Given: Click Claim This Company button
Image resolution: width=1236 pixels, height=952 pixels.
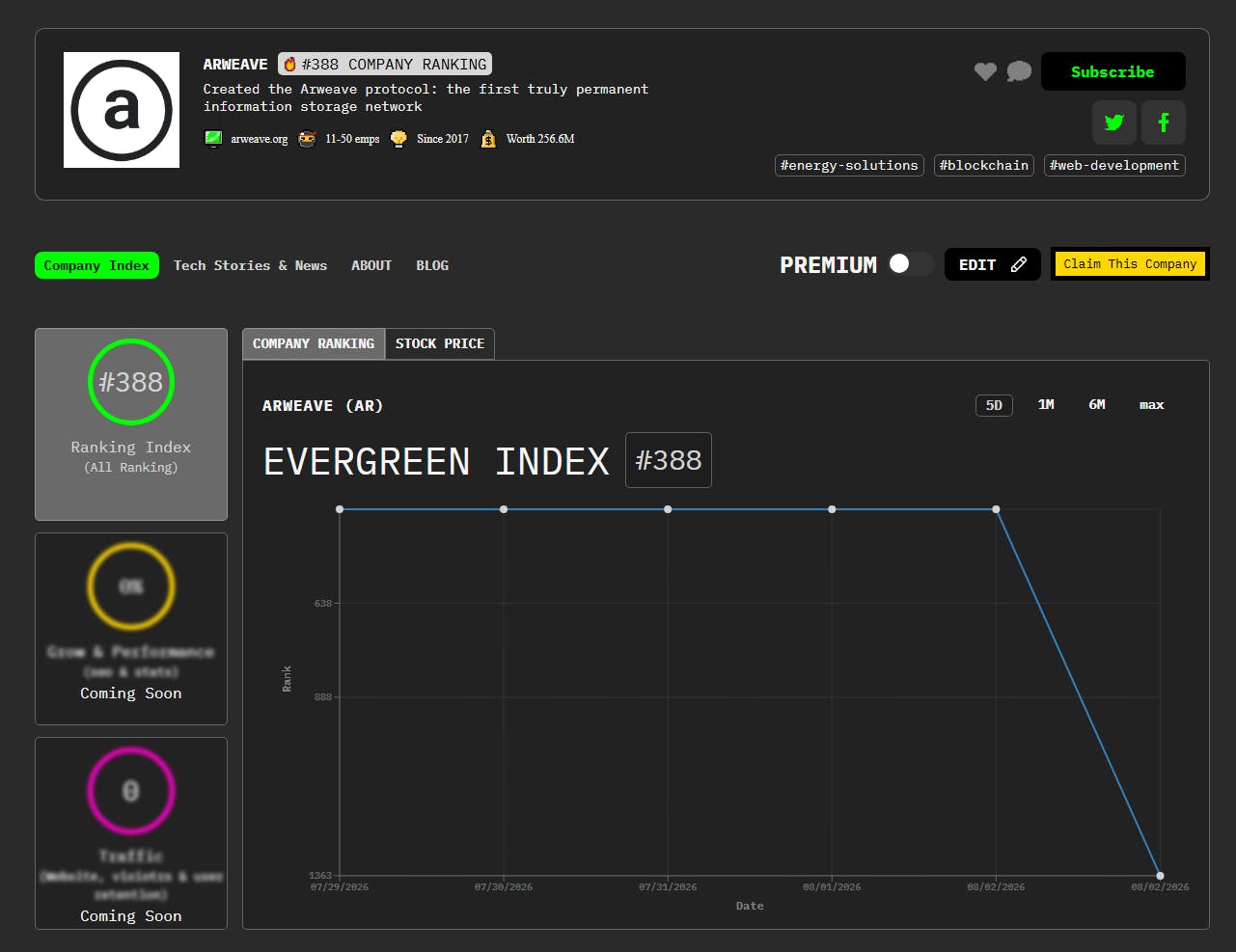Looking at the screenshot, I should point(1130,264).
